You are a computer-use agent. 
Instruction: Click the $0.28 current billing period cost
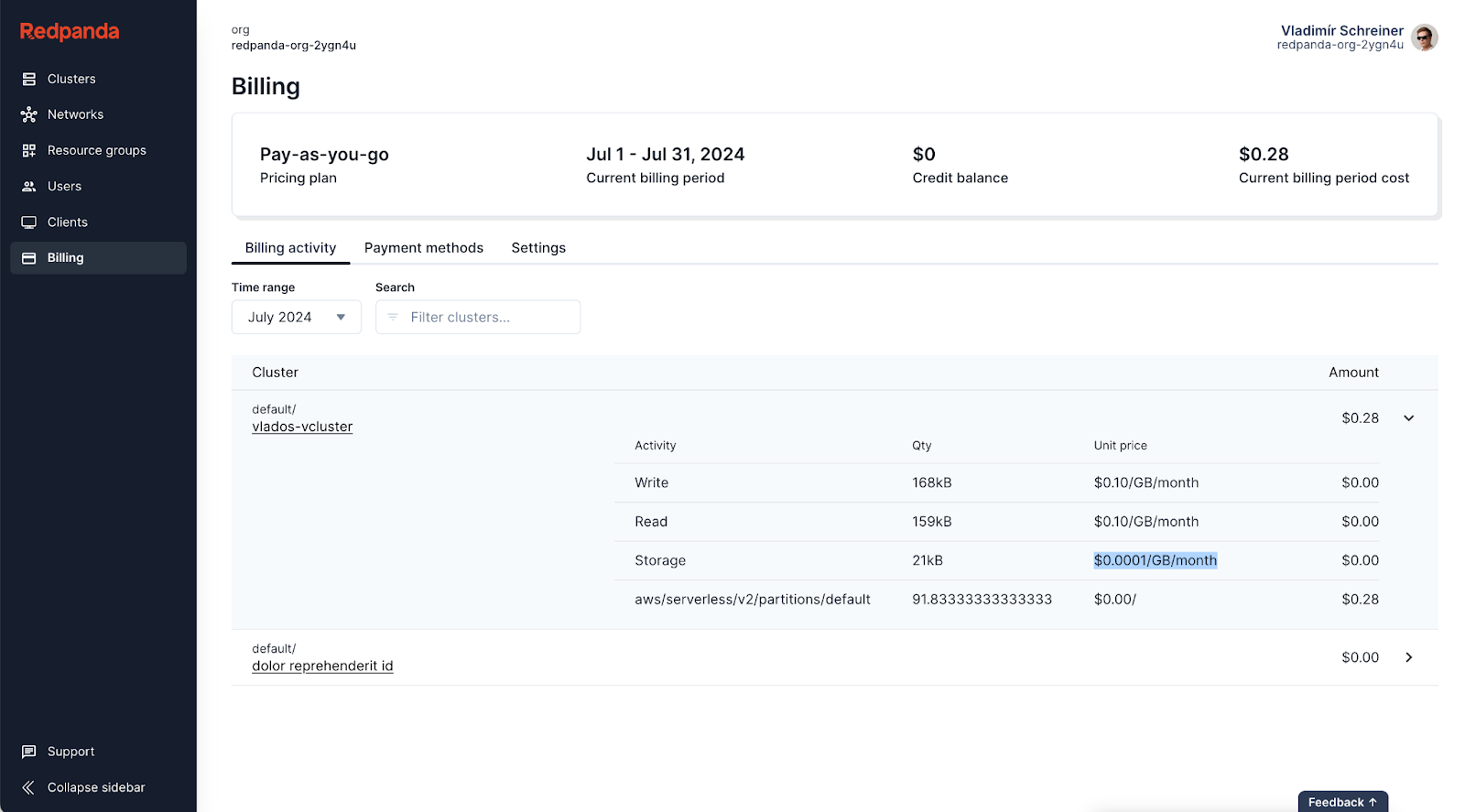tap(1264, 155)
